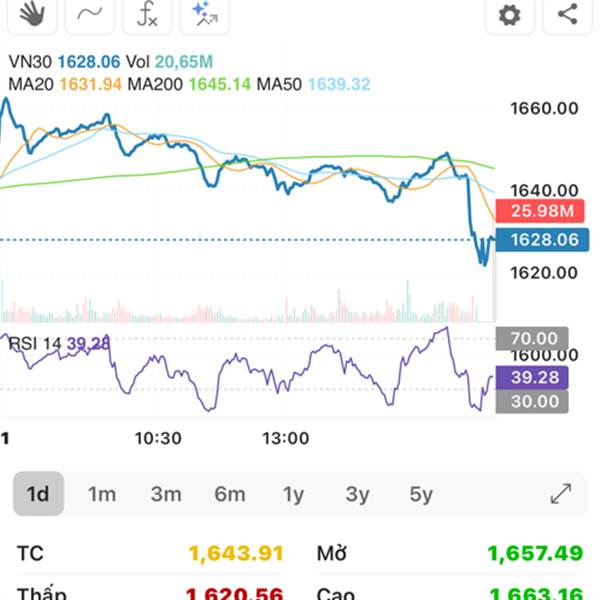Switch to the 3m timeframe

pos(166,494)
